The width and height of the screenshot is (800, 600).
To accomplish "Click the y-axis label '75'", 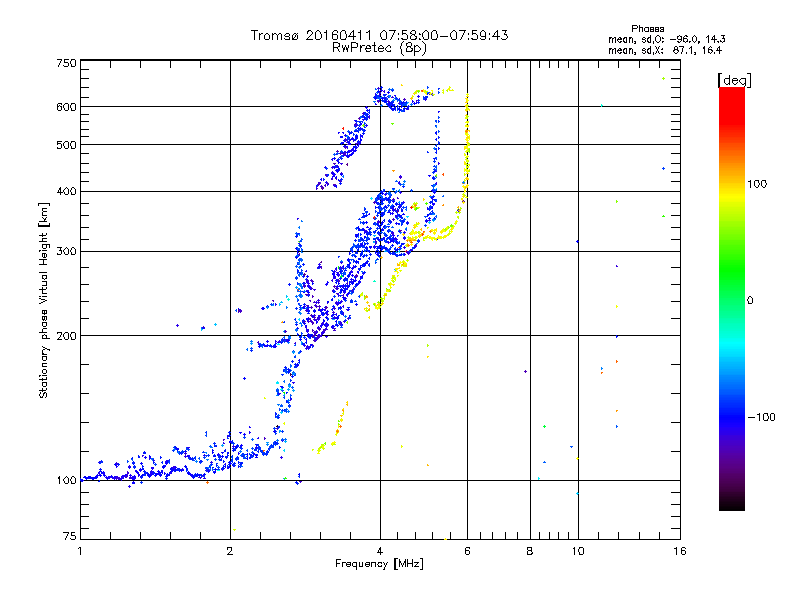I will click(x=70, y=536).
